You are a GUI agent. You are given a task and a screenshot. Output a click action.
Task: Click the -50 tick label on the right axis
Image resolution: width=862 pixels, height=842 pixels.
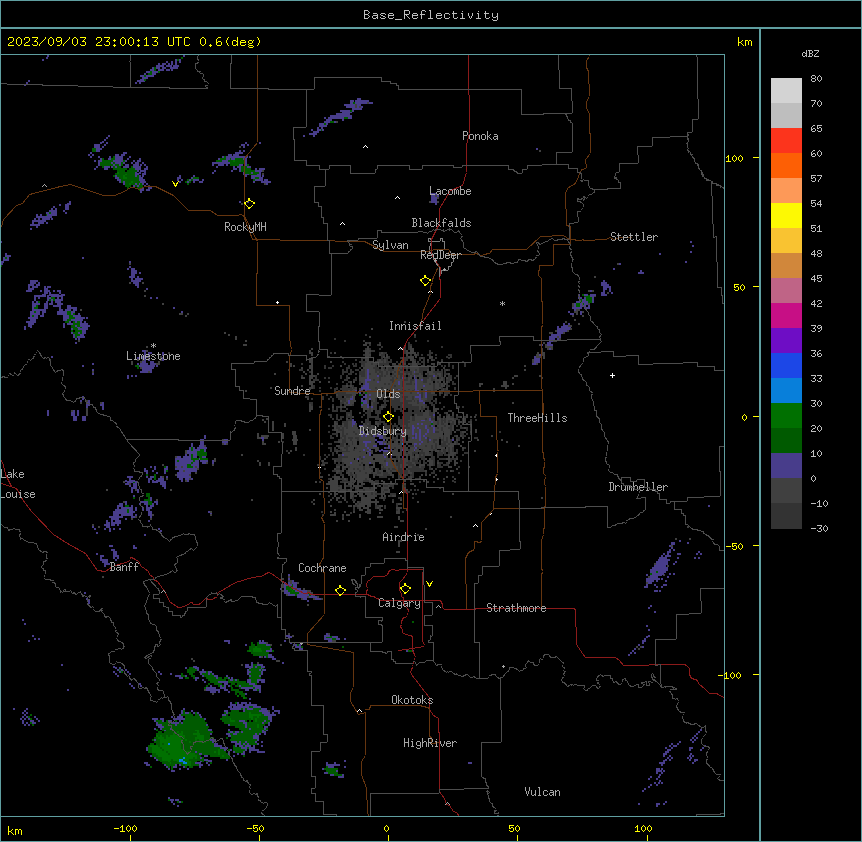click(x=734, y=546)
